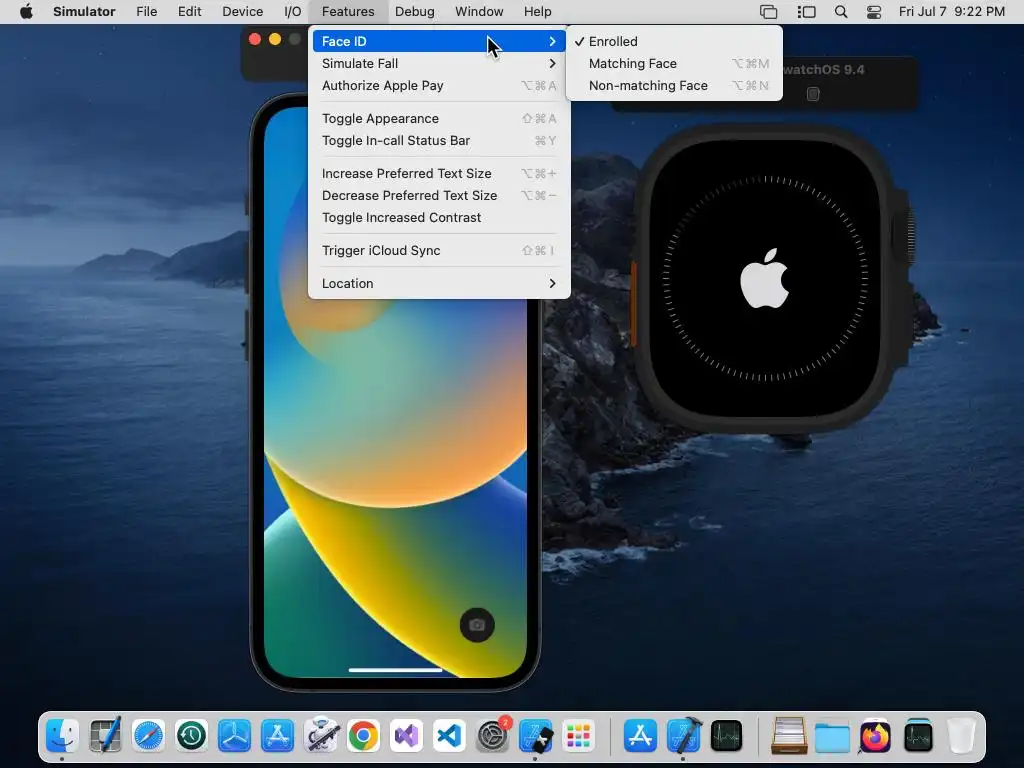This screenshot has height=768, width=1024.
Task: Choose Toggle Increased Contrast
Action: 439,217
